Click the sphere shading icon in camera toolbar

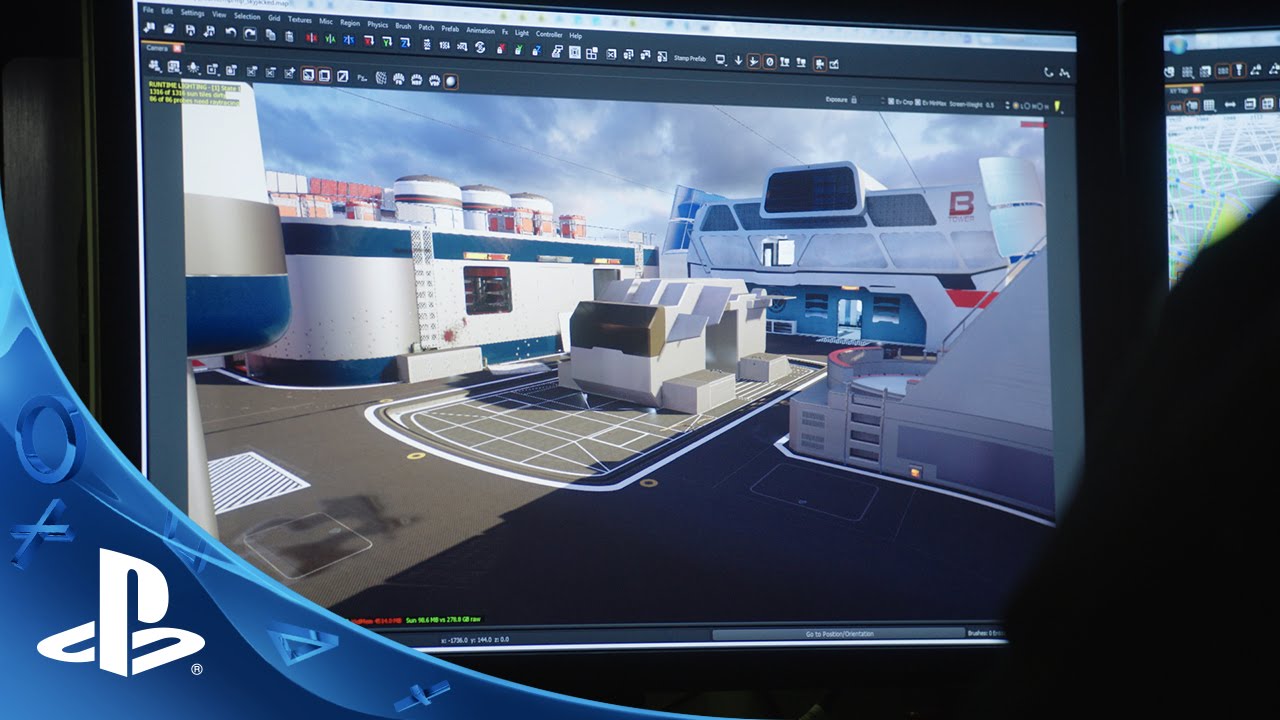click(451, 80)
